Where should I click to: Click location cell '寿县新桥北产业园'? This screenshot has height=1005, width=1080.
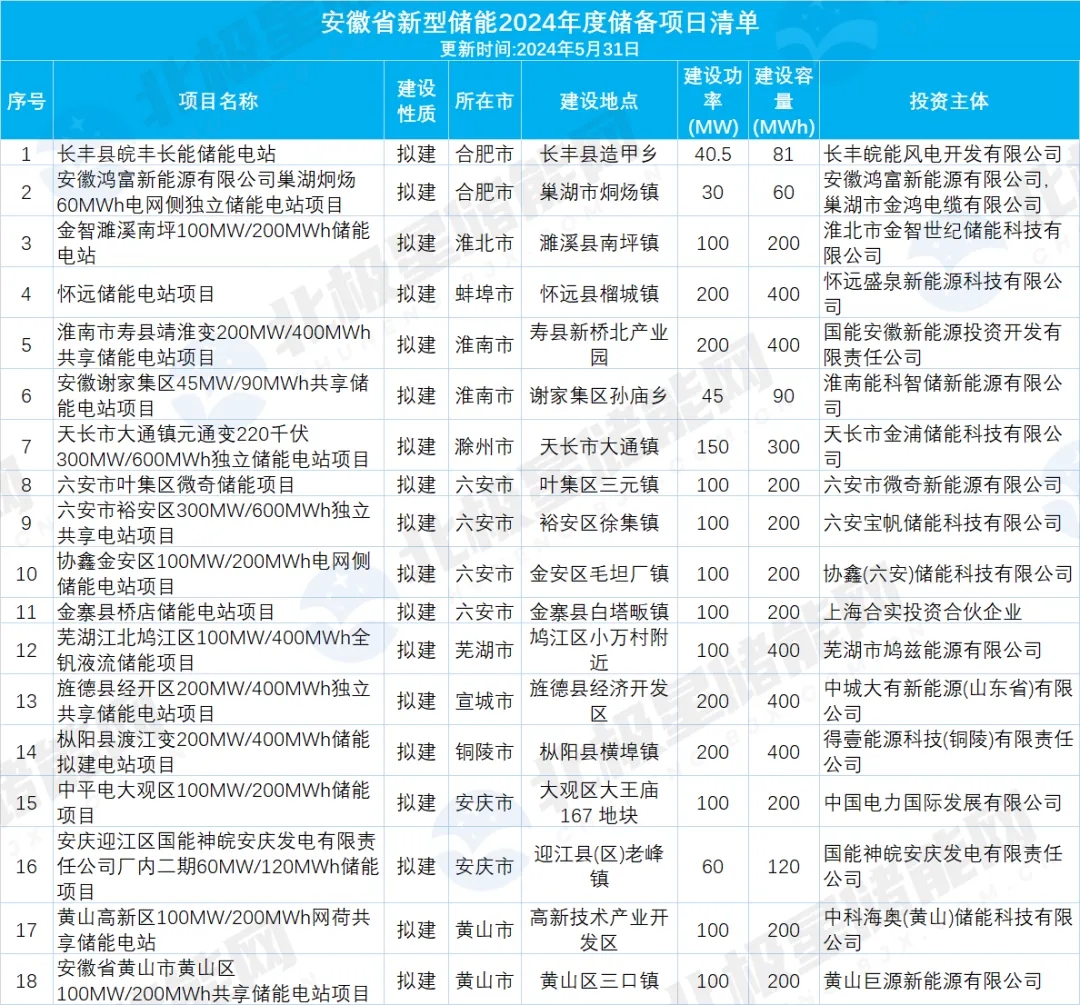(x=599, y=344)
